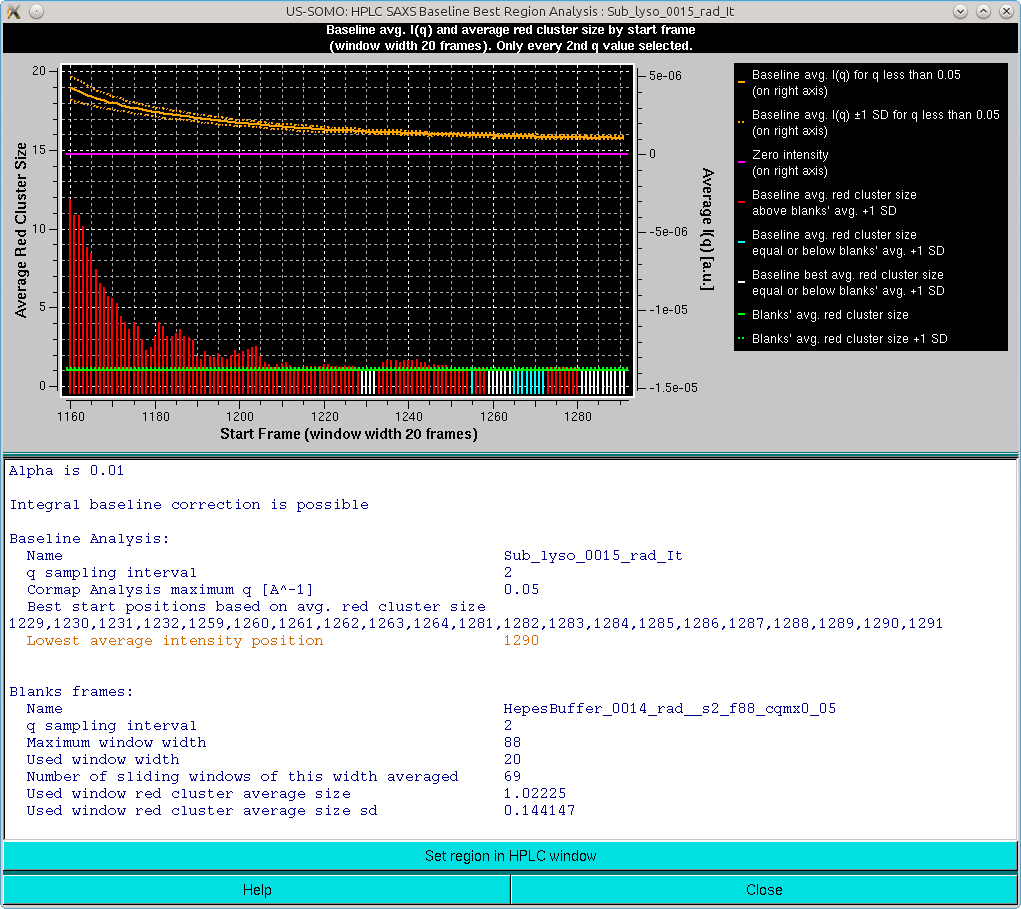Toggle the sticky window circle in the titlebar
The width and height of the screenshot is (1021, 909).
pos(37,11)
